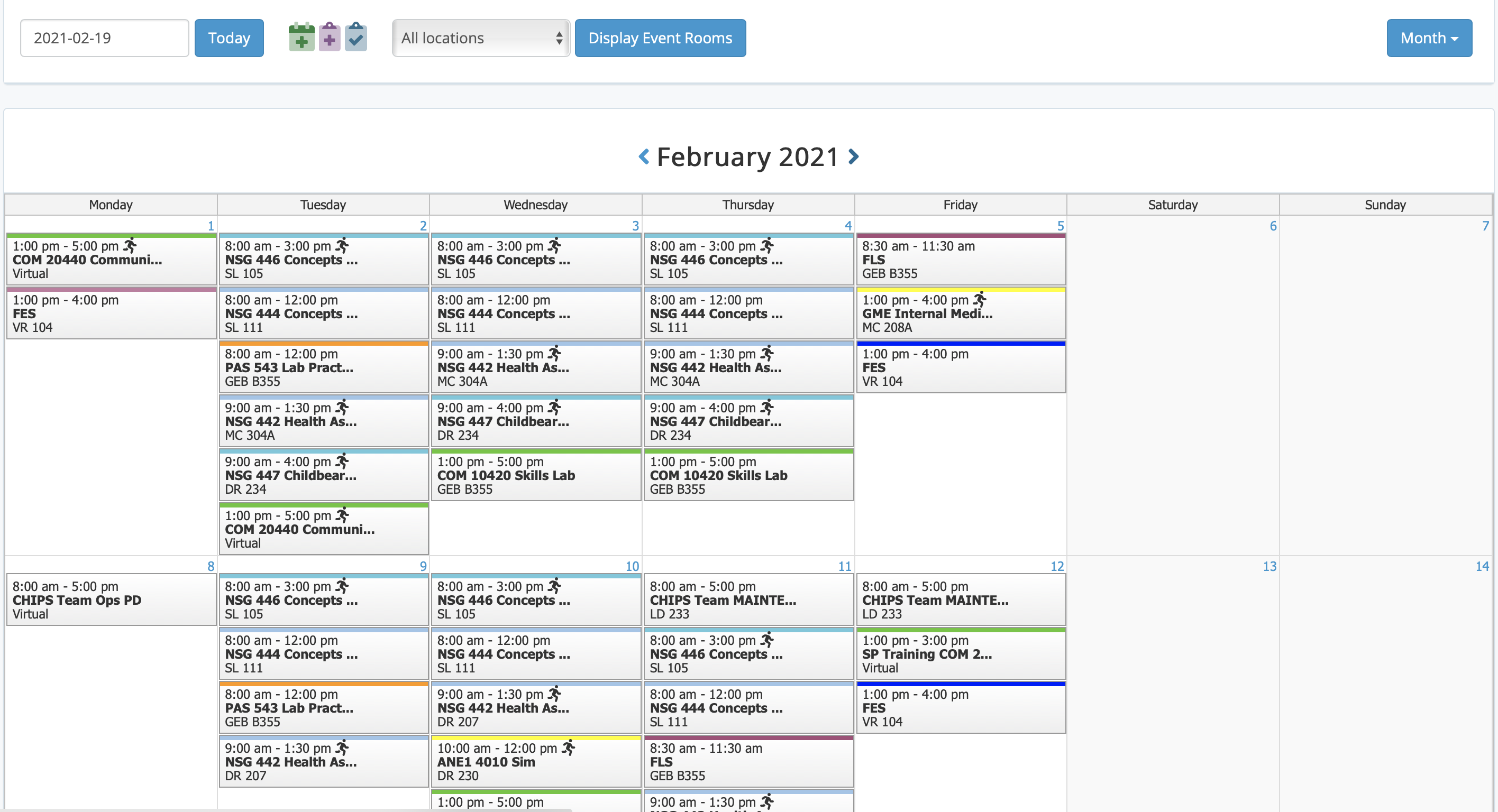The height and width of the screenshot is (812, 1498).
Task: Open CHIPS Team Ops PD event on Monday 8
Action: tap(112, 600)
